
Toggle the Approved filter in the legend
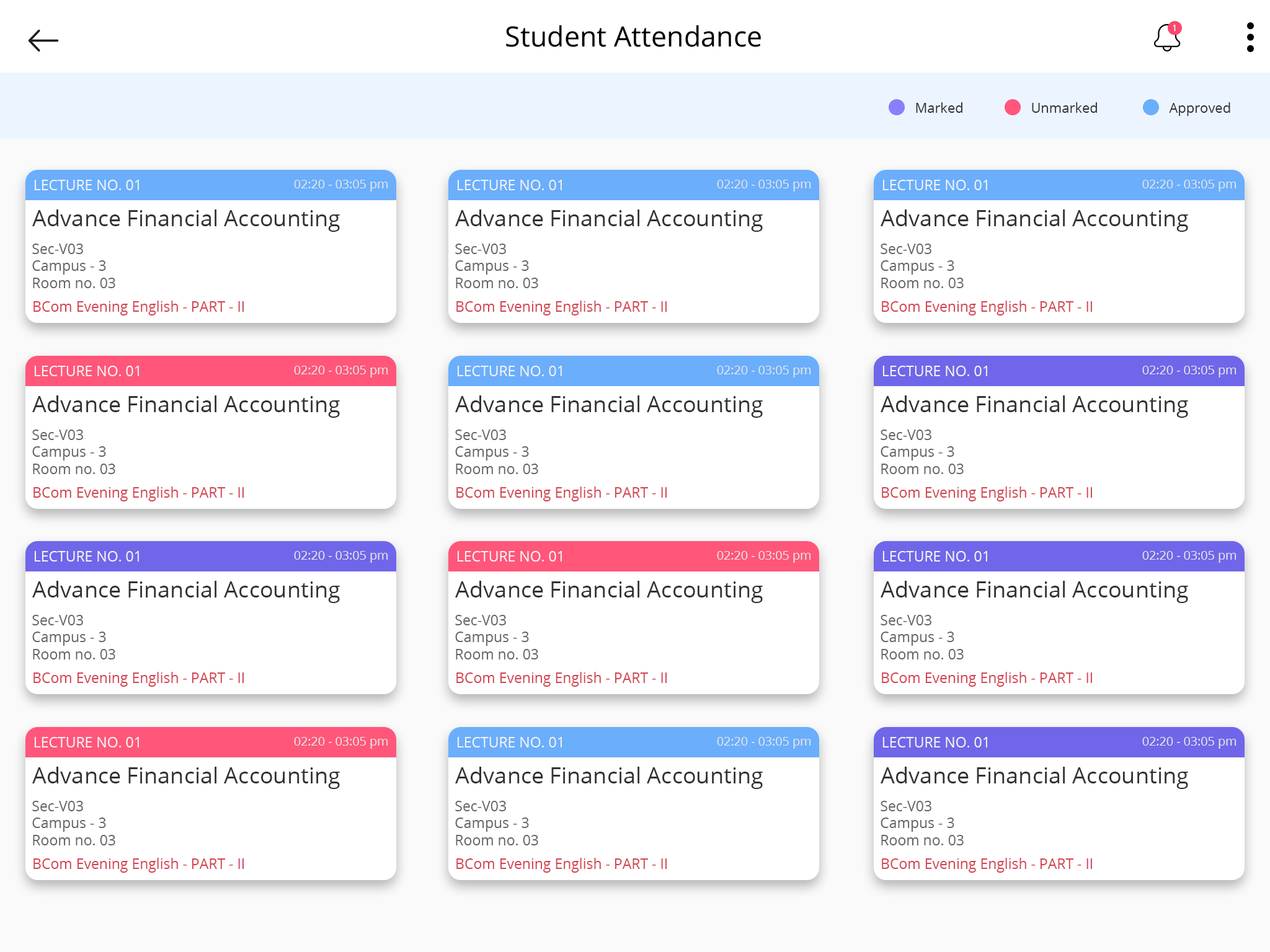(1199, 108)
